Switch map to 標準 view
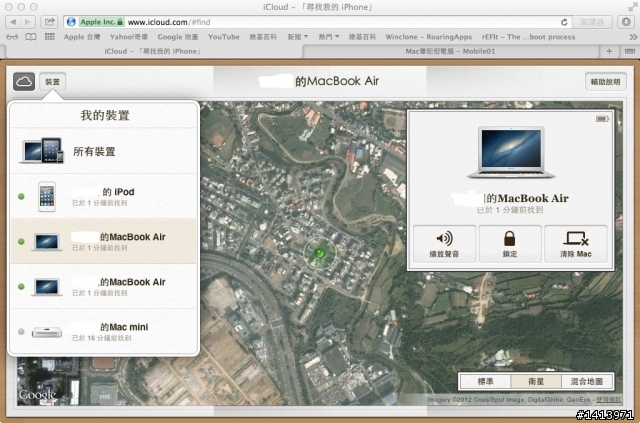 click(485, 381)
